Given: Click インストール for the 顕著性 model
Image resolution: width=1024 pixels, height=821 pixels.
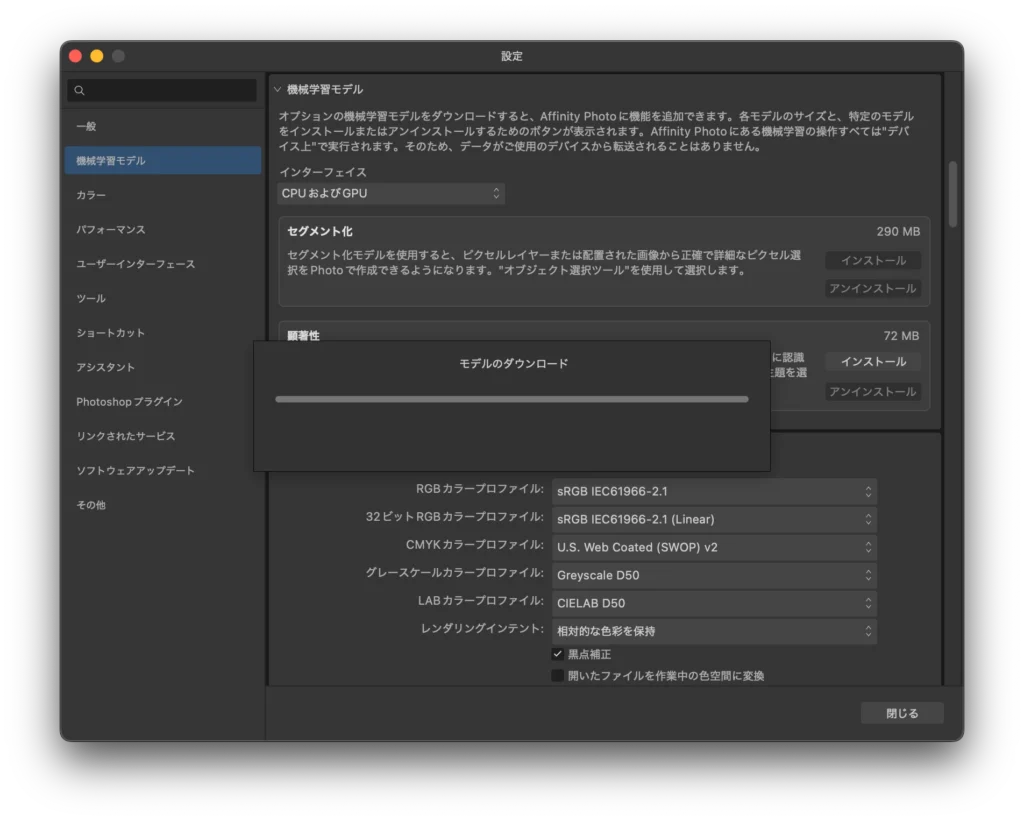Looking at the screenshot, I should (x=873, y=362).
